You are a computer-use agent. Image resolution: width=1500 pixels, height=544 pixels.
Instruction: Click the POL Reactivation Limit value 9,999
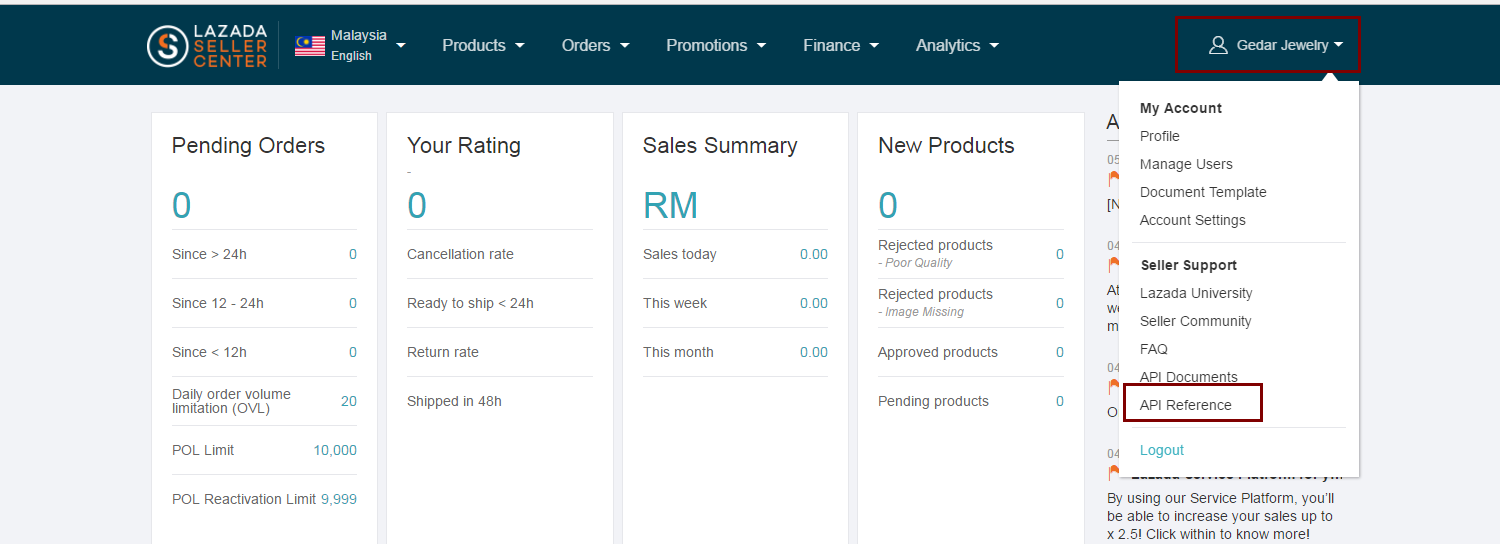(x=339, y=499)
